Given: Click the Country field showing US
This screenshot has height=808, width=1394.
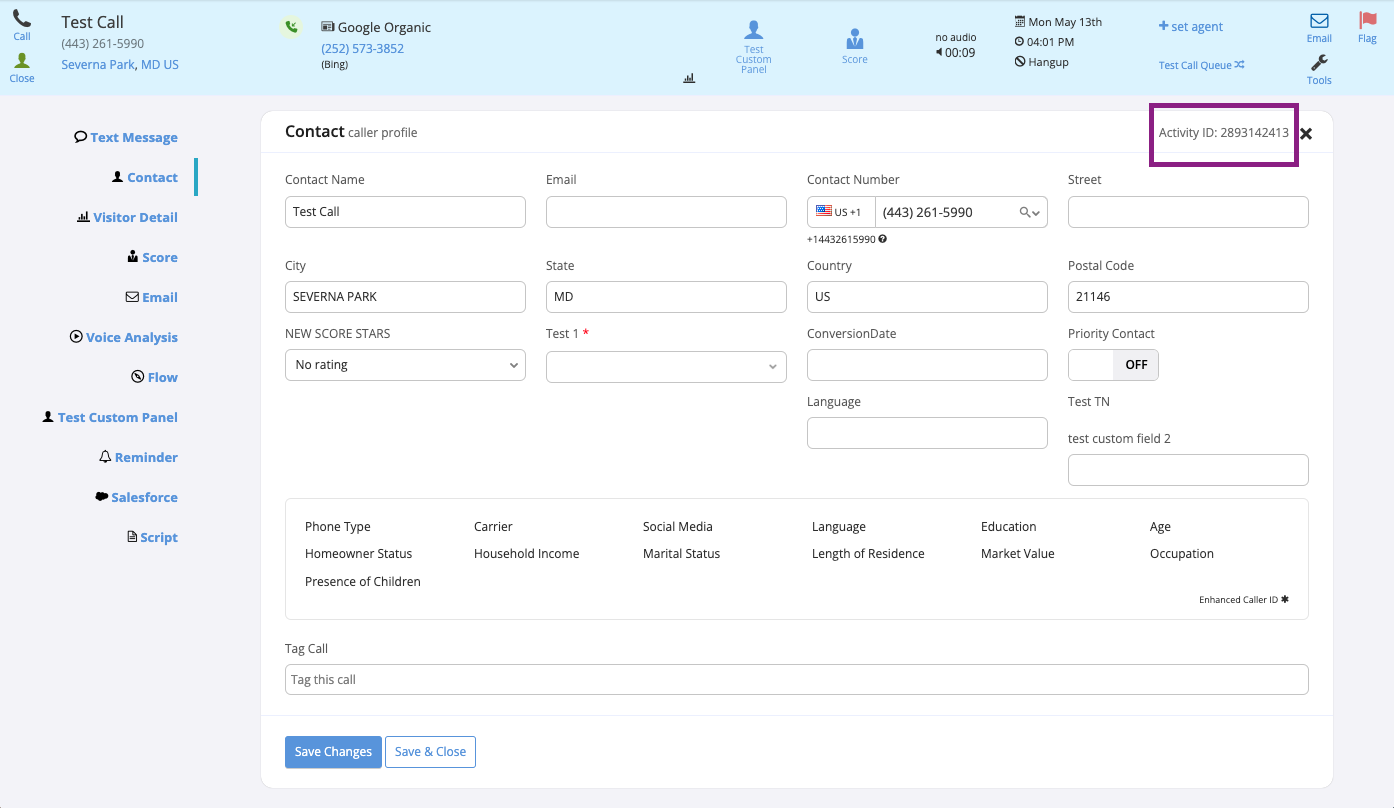Looking at the screenshot, I should click(x=927, y=297).
